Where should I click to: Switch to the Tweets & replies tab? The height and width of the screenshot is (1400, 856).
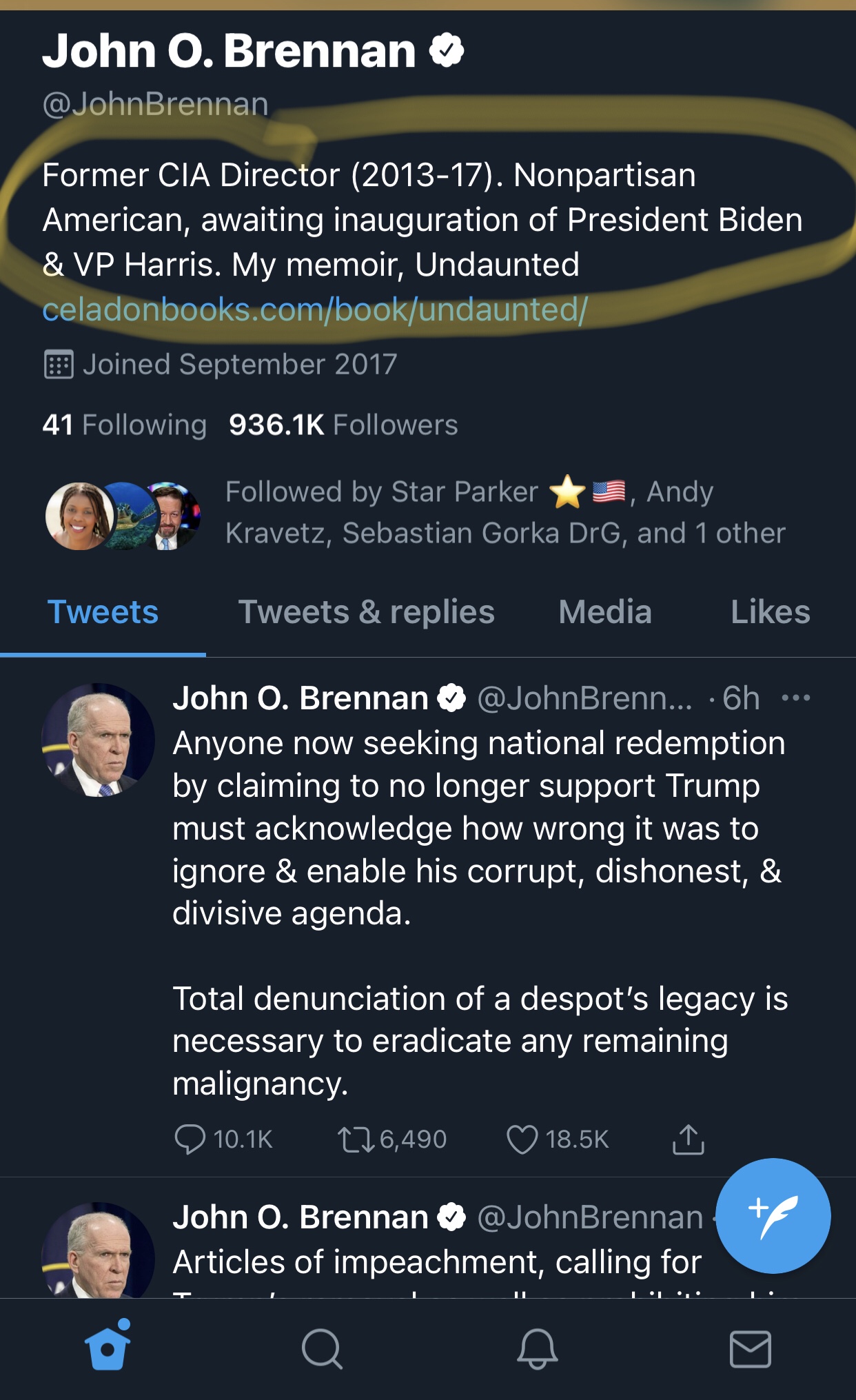(x=366, y=612)
